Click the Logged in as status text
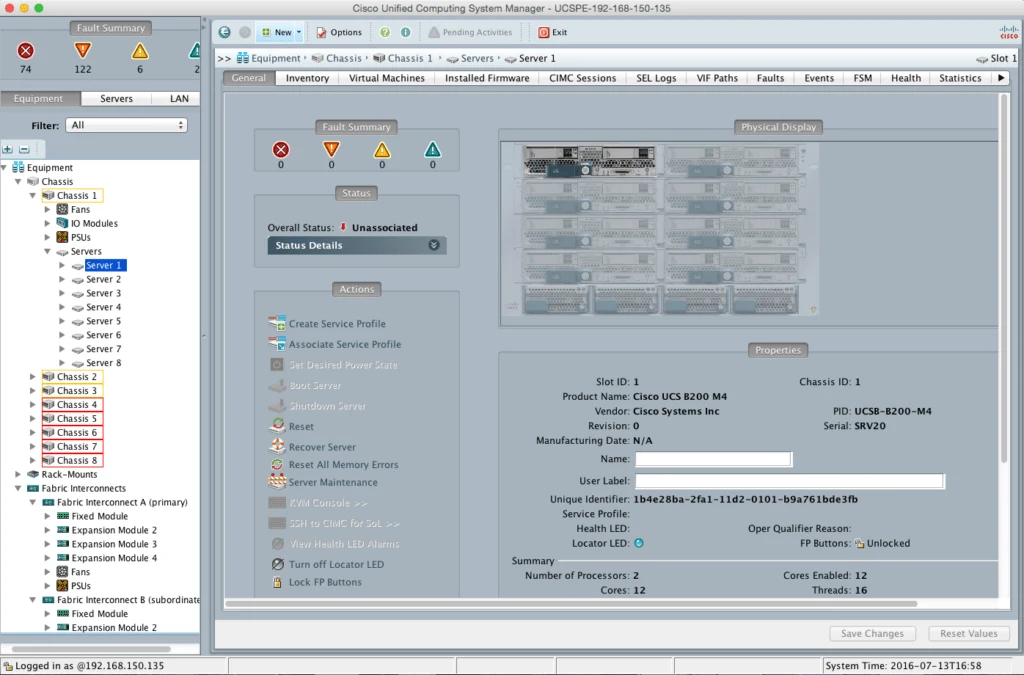The height and width of the screenshot is (675, 1024). [x=89, y=666]
